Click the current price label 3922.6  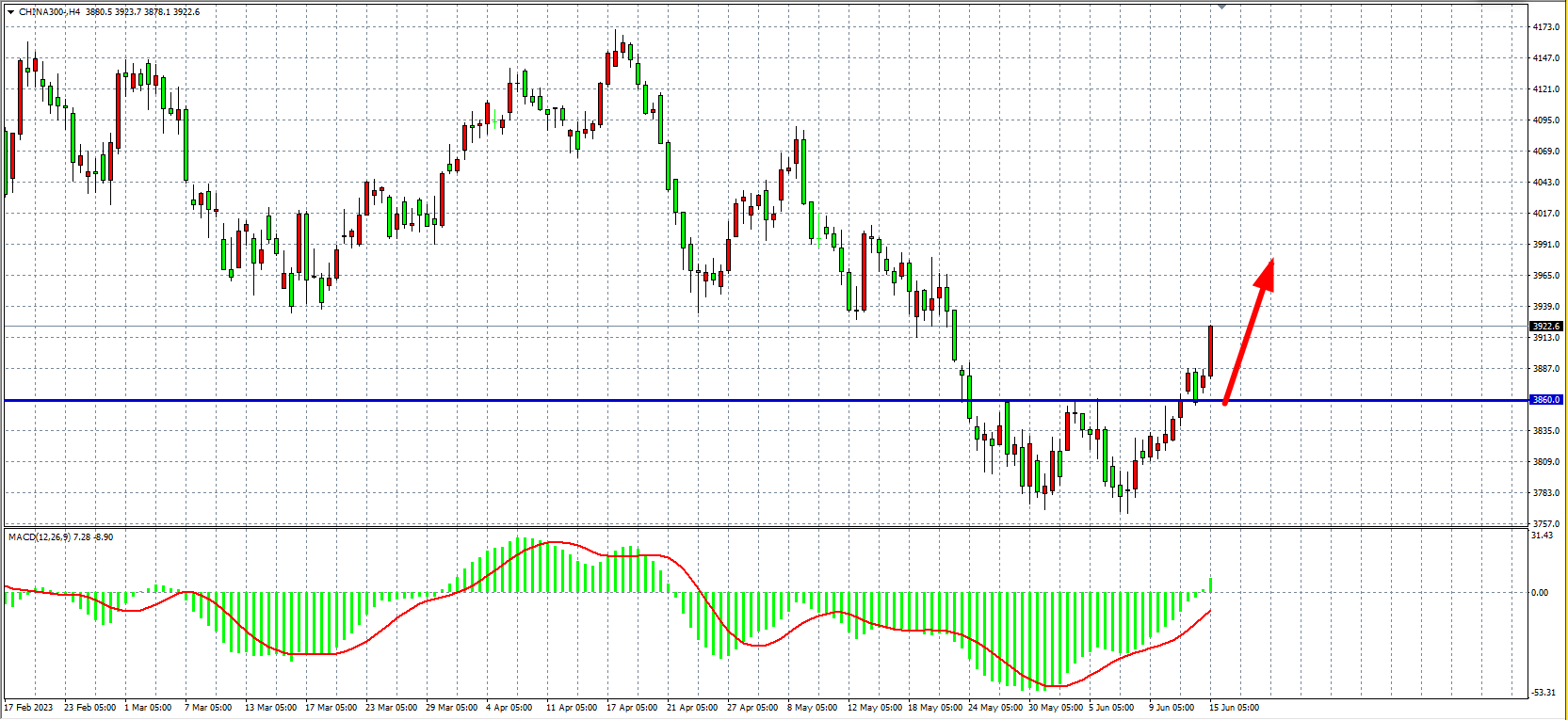point(1545,327)
